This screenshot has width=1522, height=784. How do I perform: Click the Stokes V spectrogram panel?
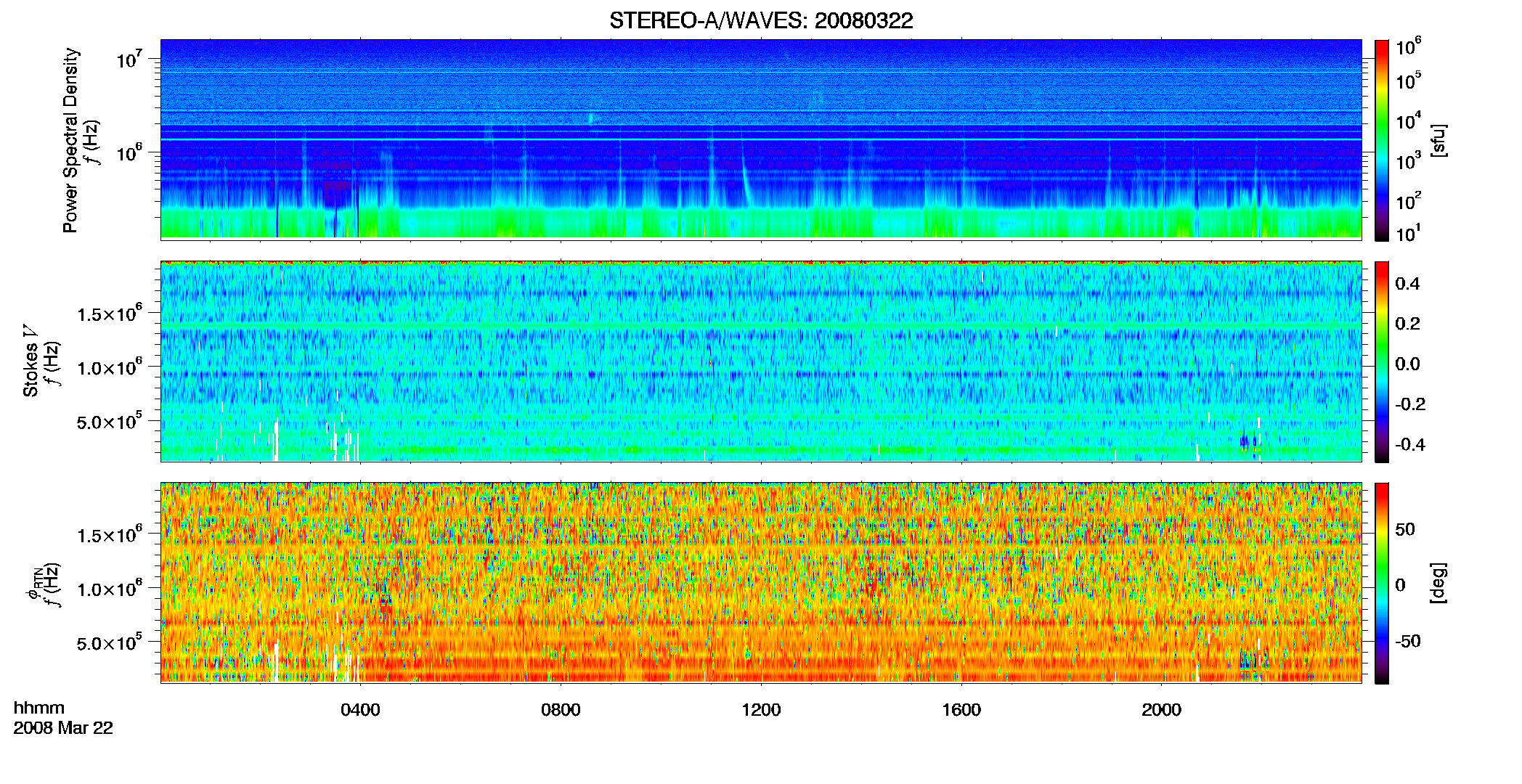(761, 361)
